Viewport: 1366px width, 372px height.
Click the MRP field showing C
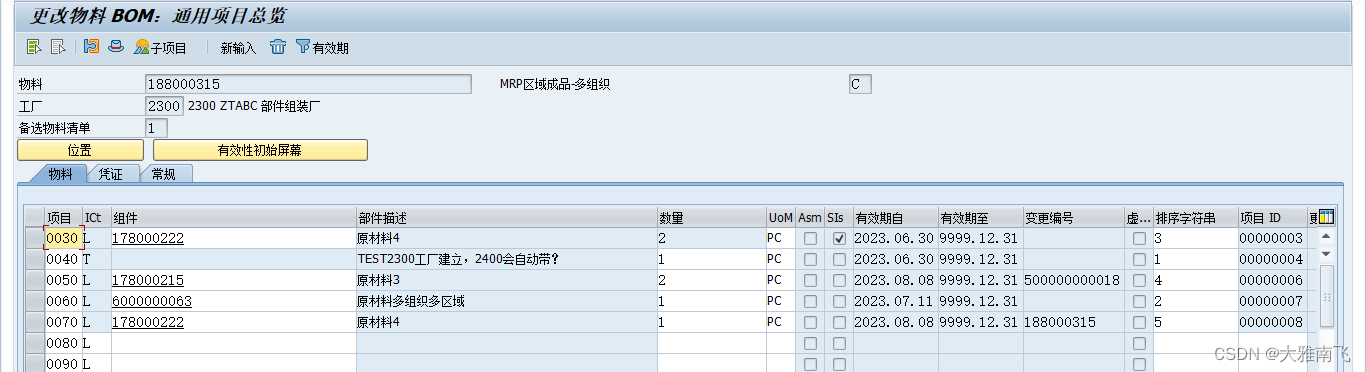(860, 85)
